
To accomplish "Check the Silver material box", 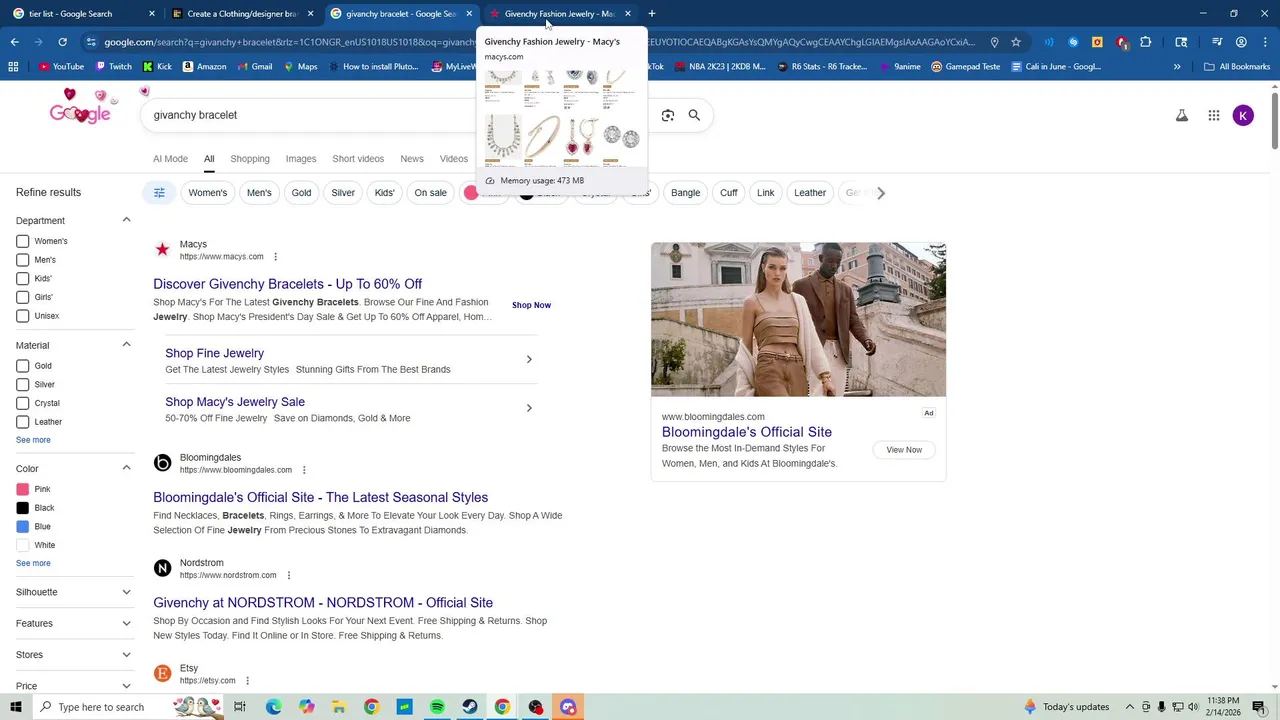I will point(22,385).
